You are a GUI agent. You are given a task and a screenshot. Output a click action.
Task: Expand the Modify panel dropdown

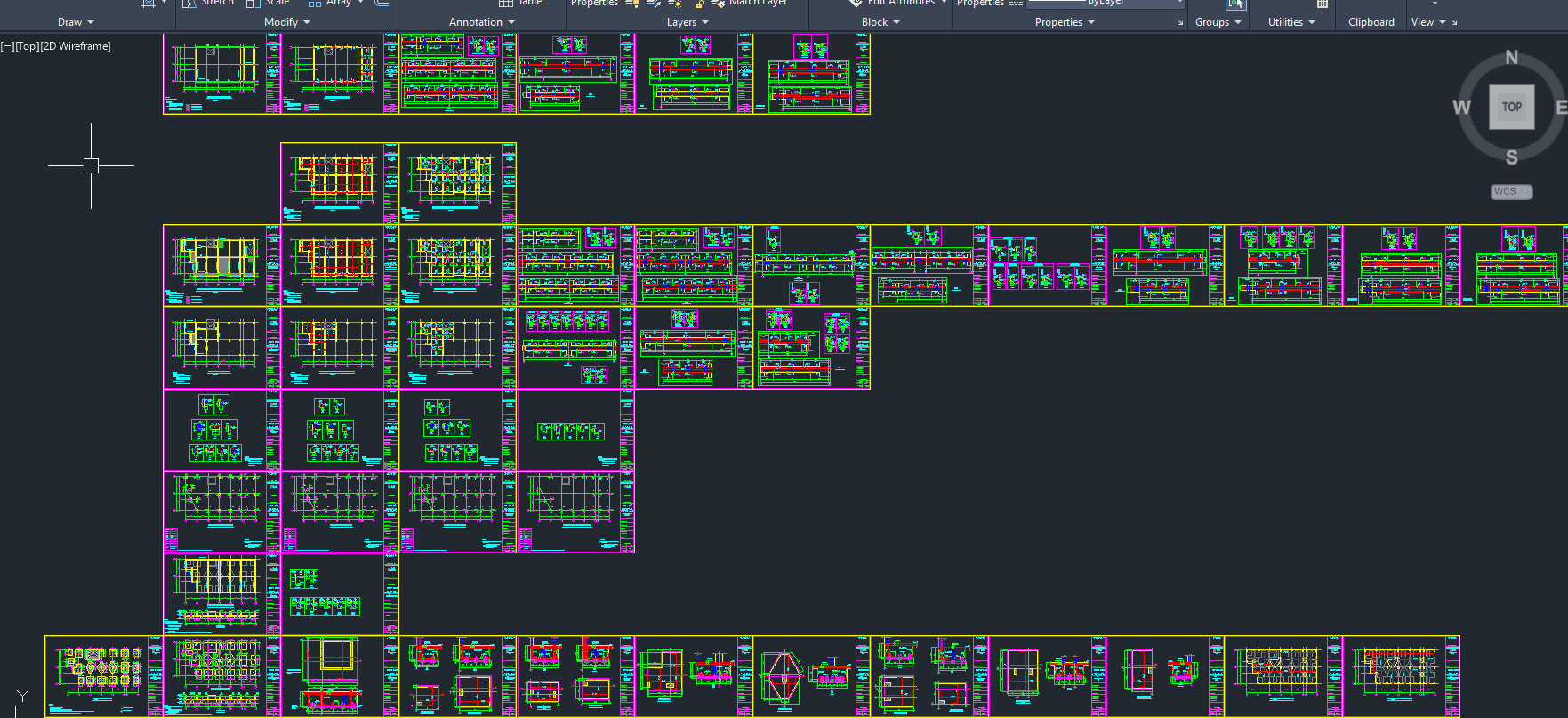pos(287,22)
